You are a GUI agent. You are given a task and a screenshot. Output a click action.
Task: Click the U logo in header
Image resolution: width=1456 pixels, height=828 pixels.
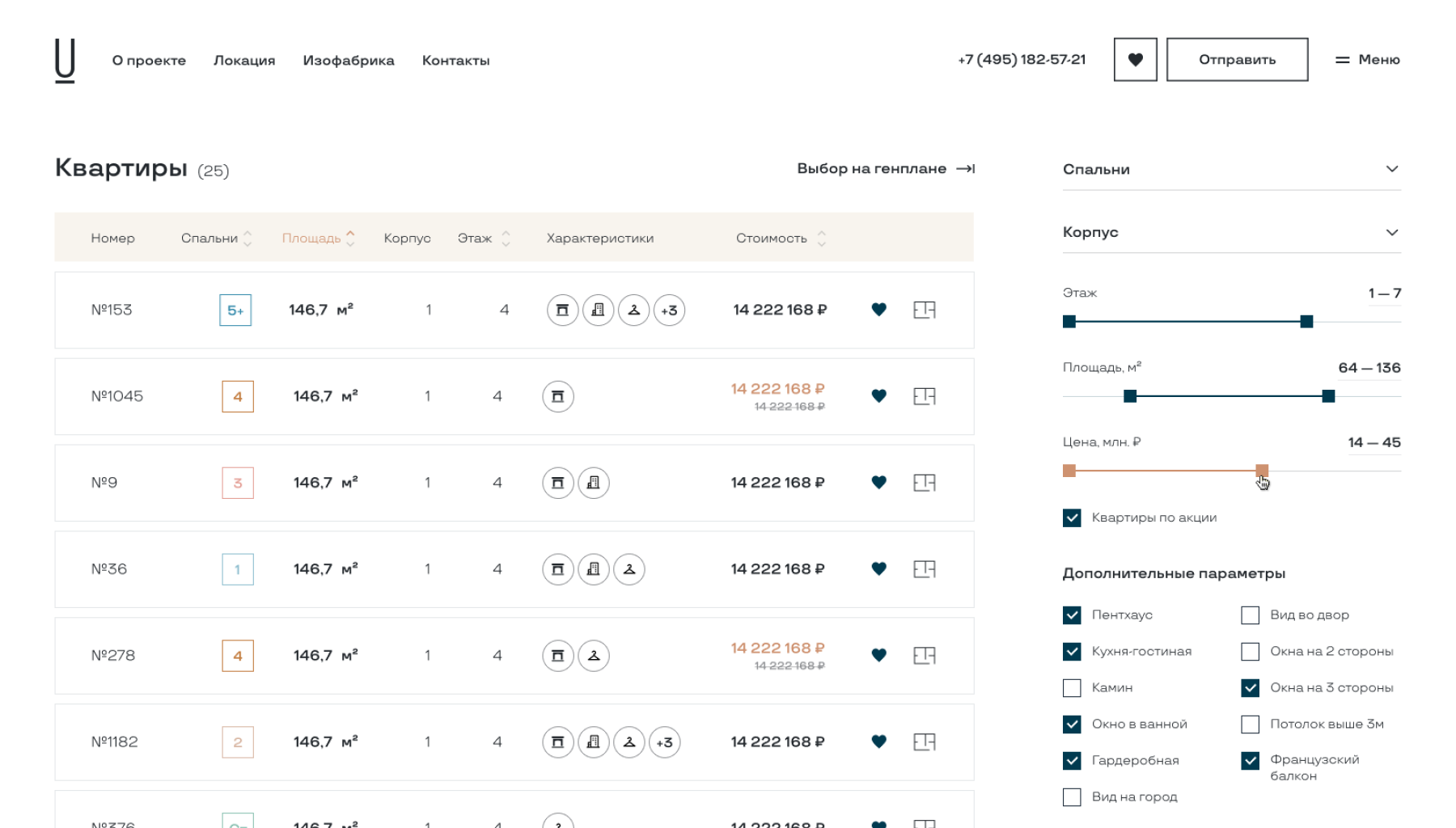[65, 61]
